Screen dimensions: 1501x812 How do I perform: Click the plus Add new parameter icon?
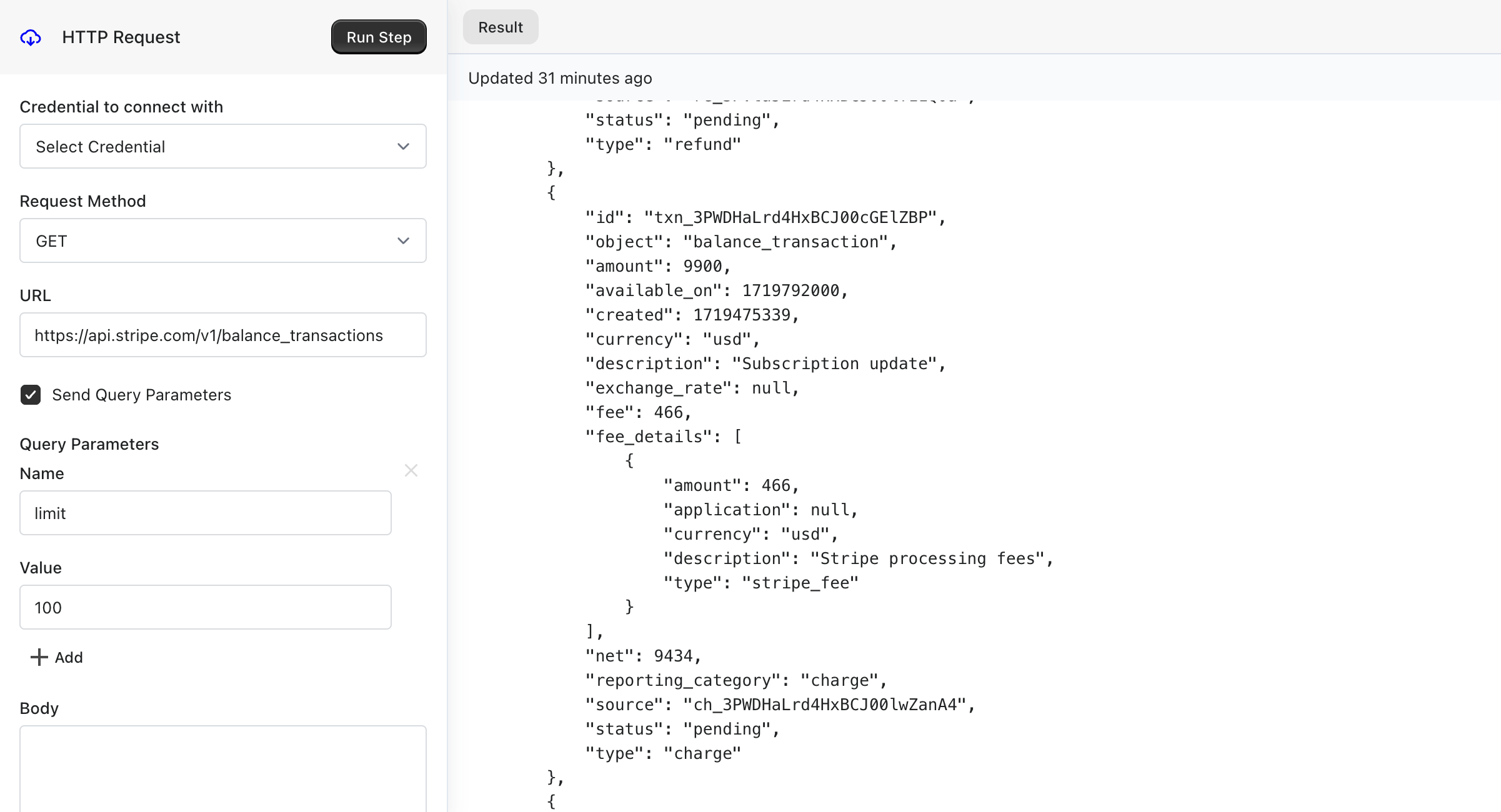tap(37, 657)
